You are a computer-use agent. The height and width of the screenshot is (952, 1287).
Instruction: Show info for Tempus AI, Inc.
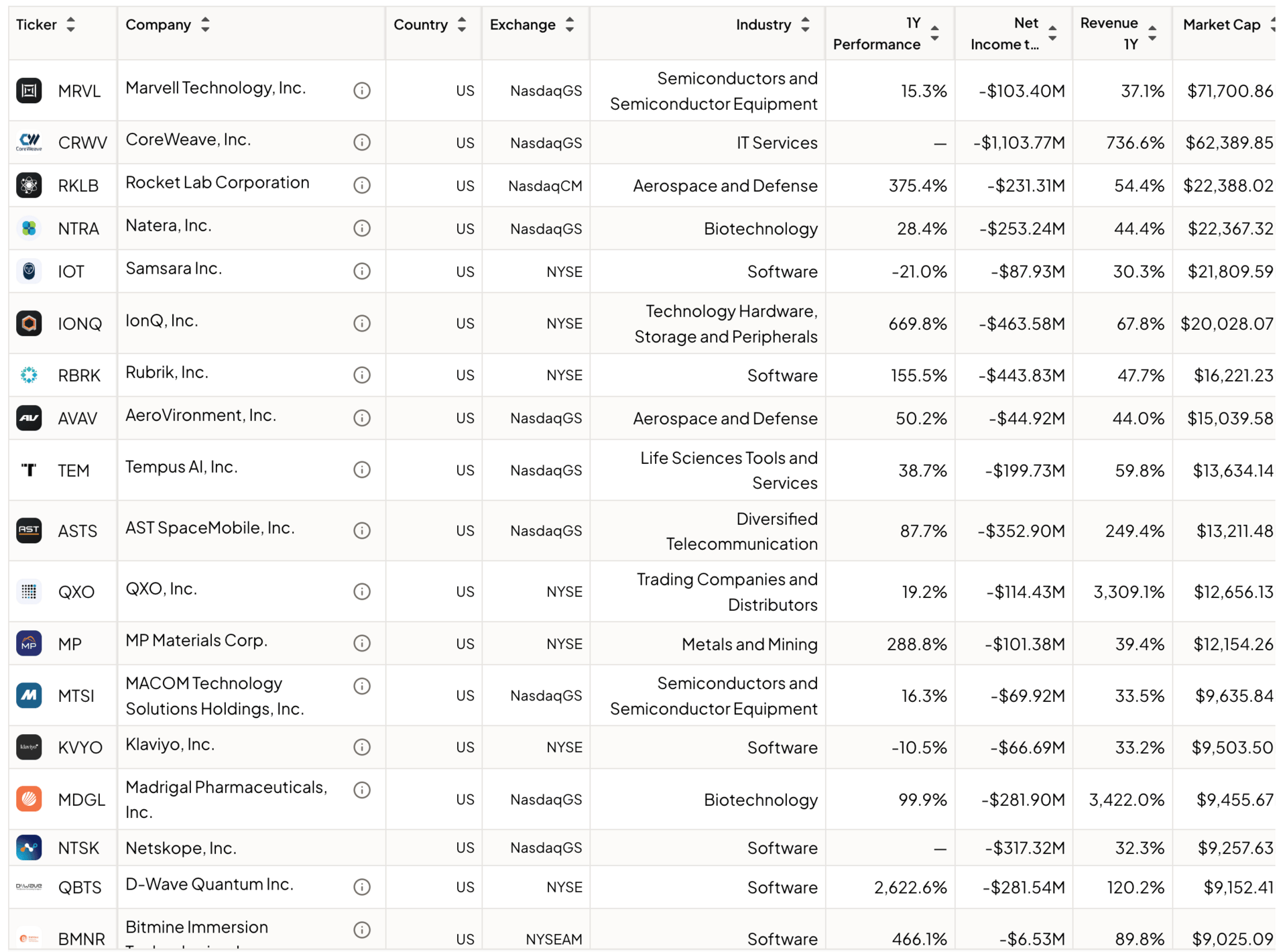click(362, 470)
